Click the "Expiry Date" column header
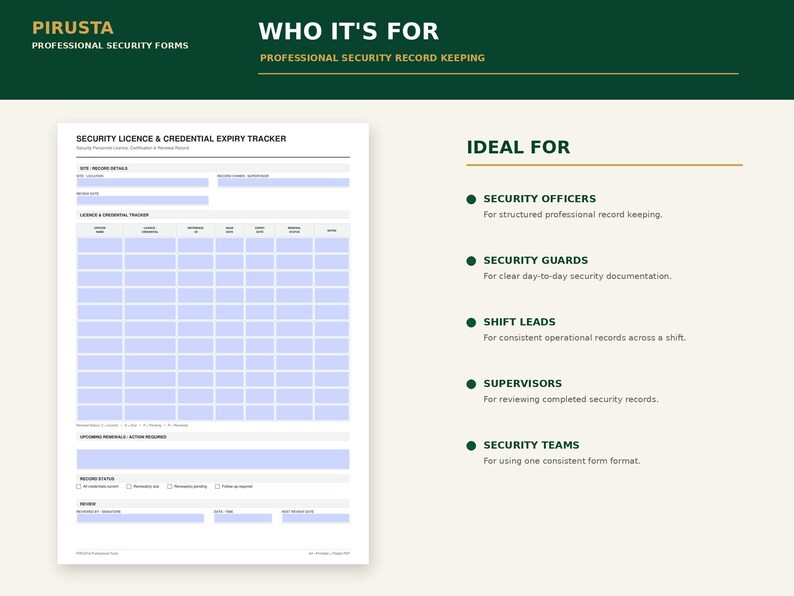 (260, 230)
